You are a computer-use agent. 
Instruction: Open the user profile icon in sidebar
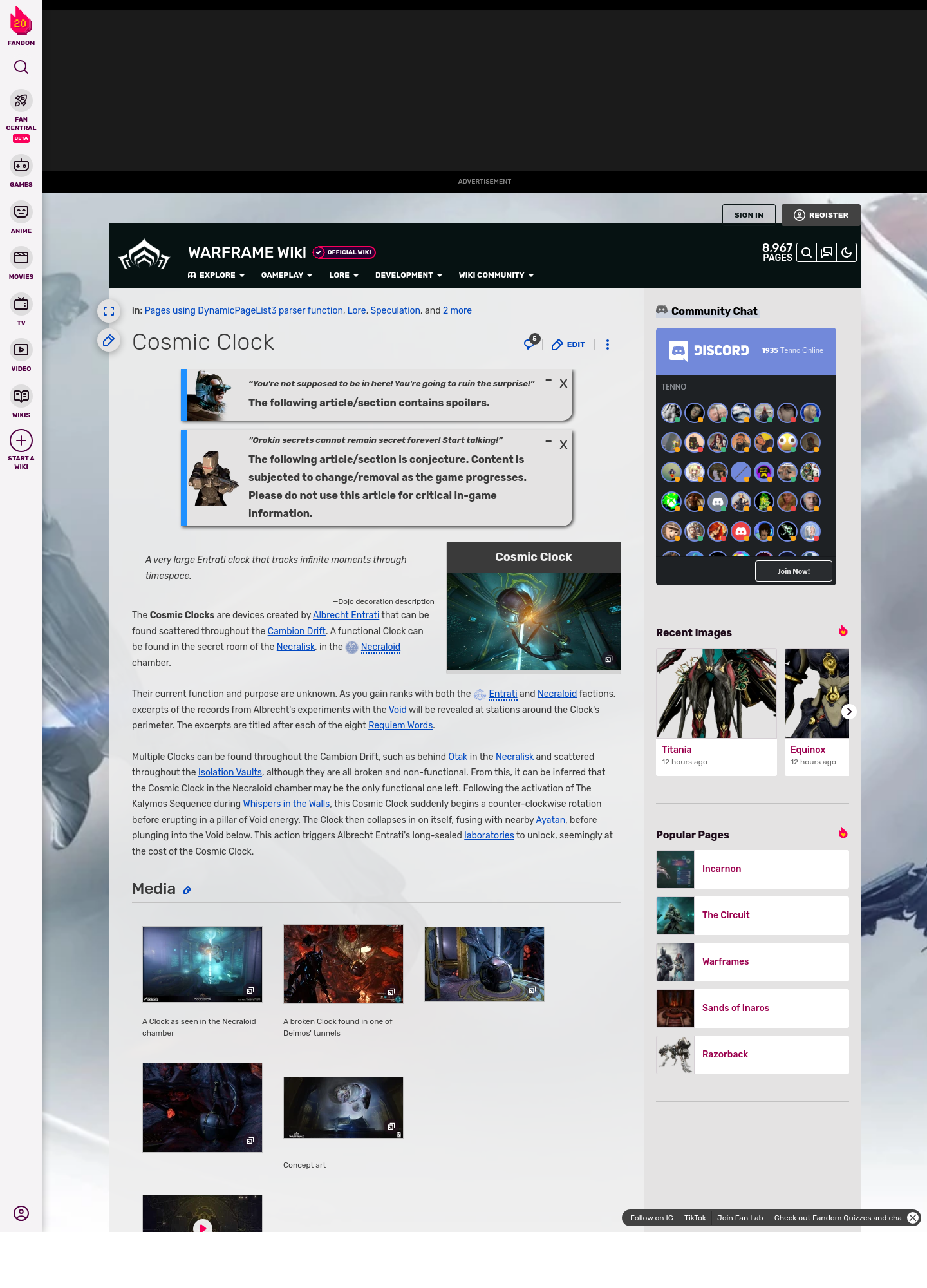(x=21, y=1213)
